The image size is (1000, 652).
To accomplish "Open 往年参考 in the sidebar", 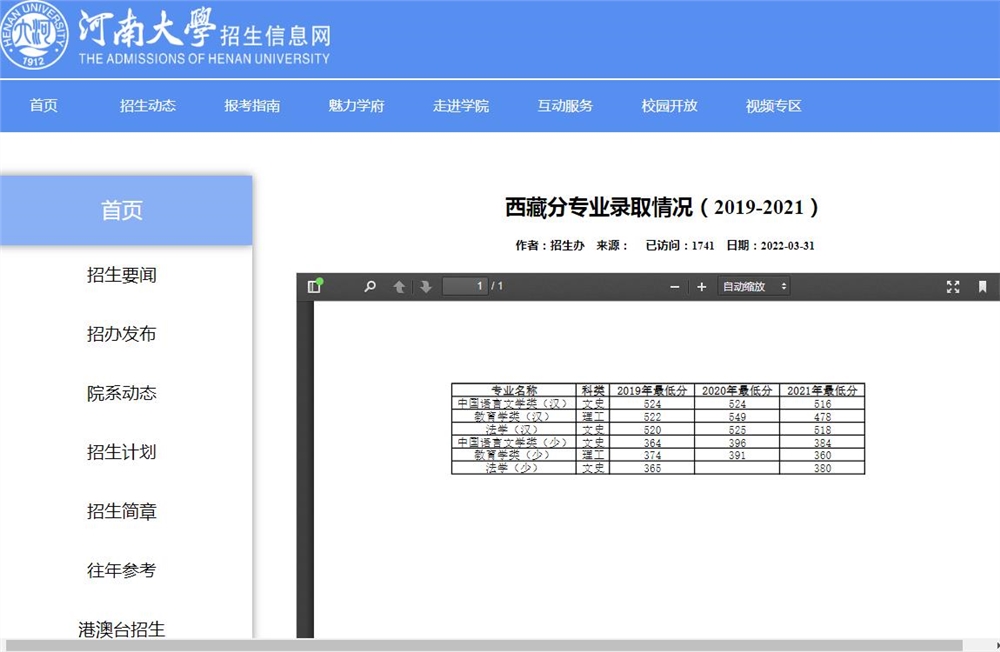I will pos(122,570).
